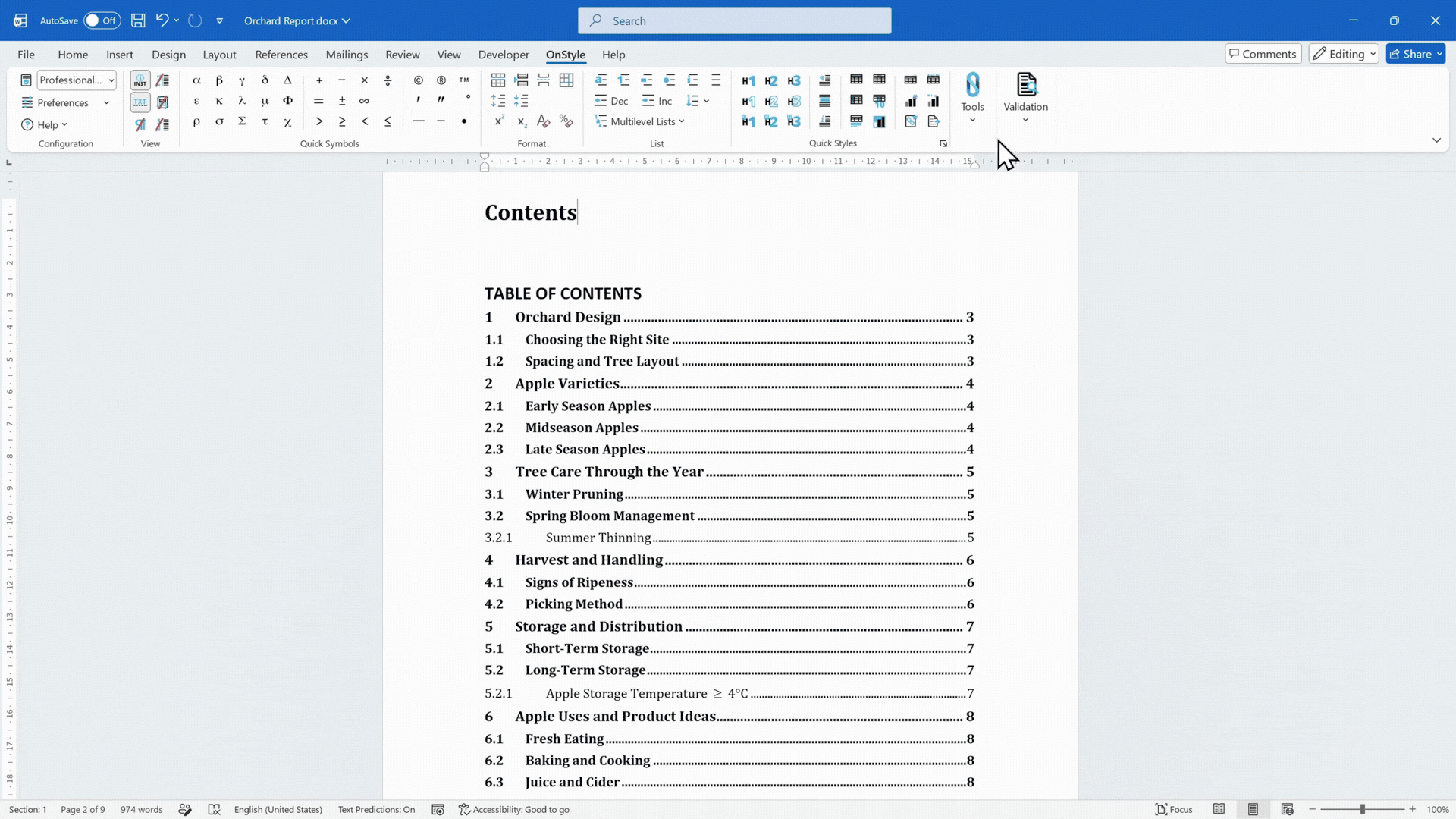The image size is (1456, 819).
Task: Open the Tools dropdown
Action: click(972, 99)
